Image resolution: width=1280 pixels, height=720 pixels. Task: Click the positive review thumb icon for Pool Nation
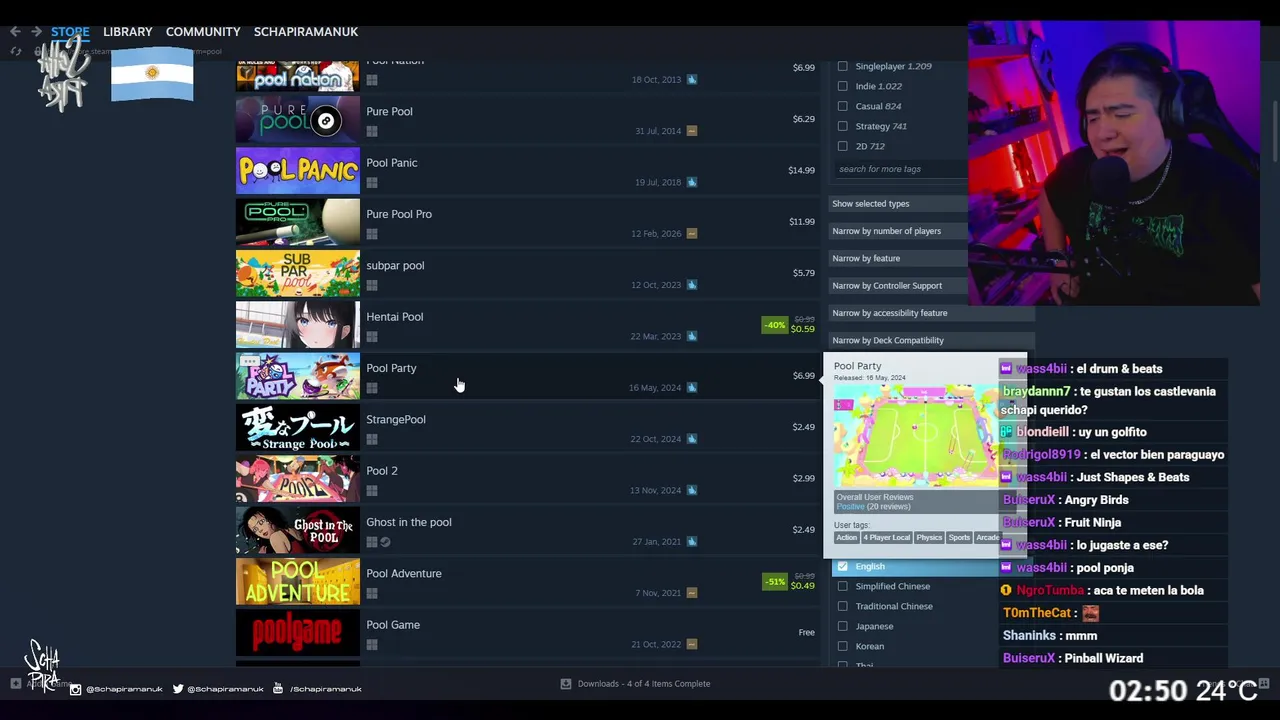pyautogui.click(x=691, y=80)
